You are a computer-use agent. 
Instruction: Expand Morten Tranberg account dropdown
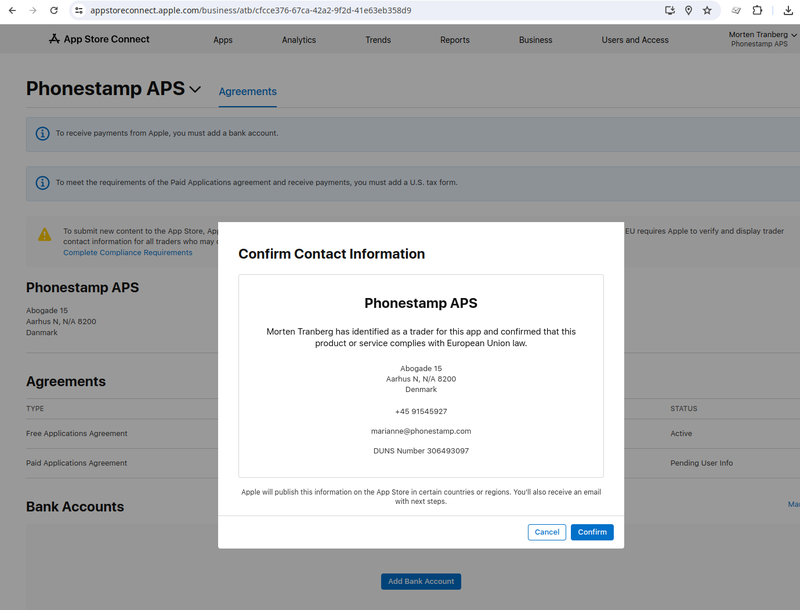click(762, 39)
